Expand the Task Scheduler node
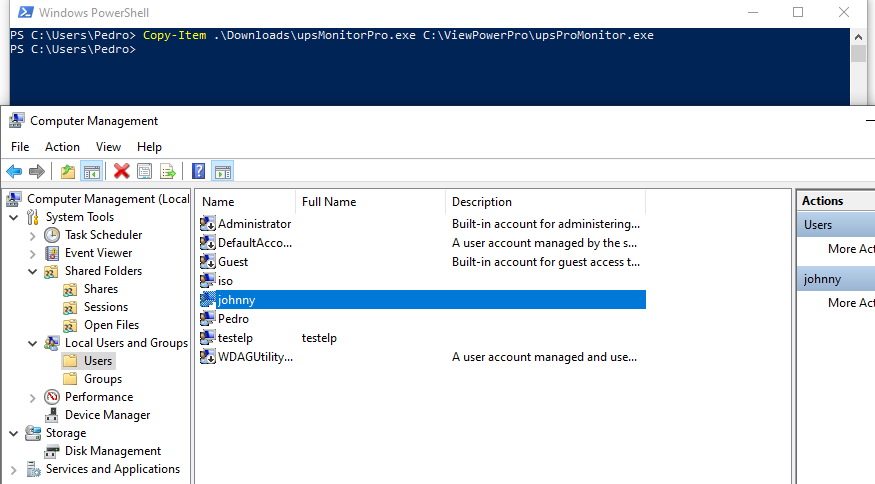 32,236
